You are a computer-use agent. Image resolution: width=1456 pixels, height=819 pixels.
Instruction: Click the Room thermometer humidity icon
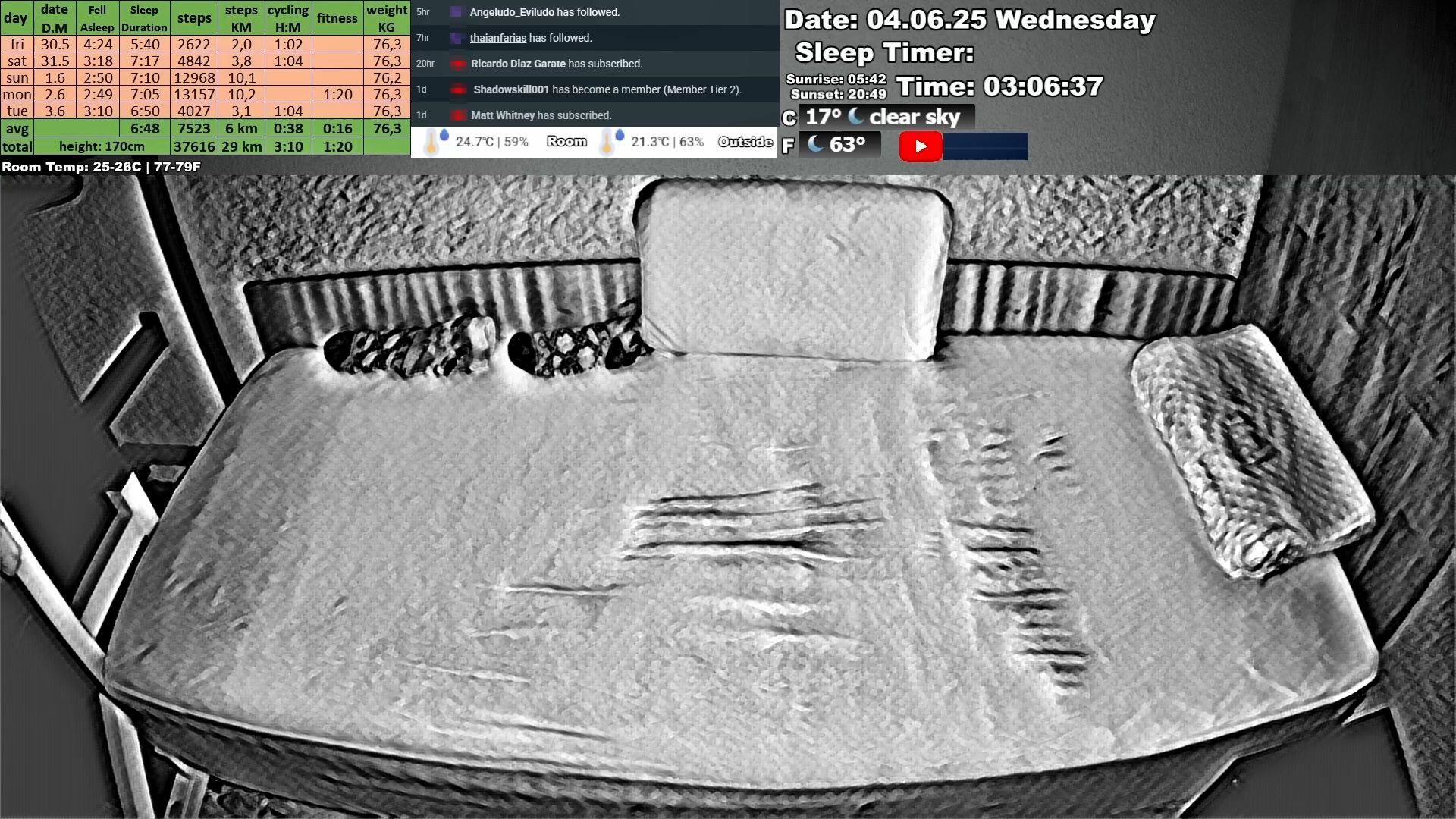(435, 141)
